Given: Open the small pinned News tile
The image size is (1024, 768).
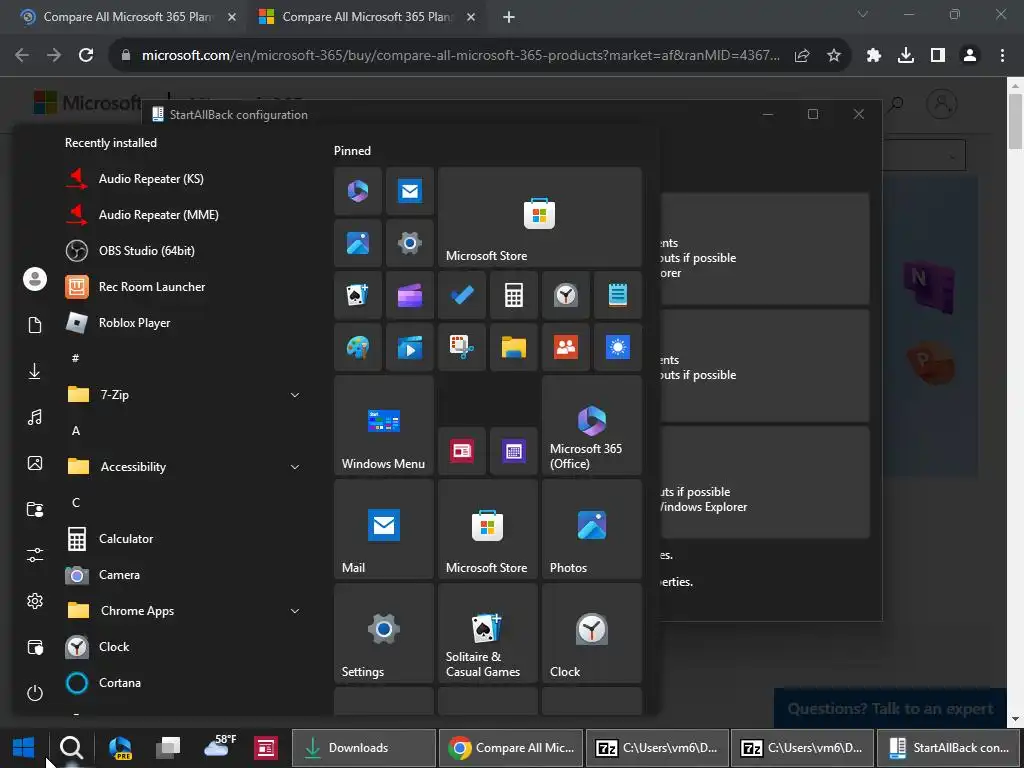Looking at the screenshot, I should (462, 451).
